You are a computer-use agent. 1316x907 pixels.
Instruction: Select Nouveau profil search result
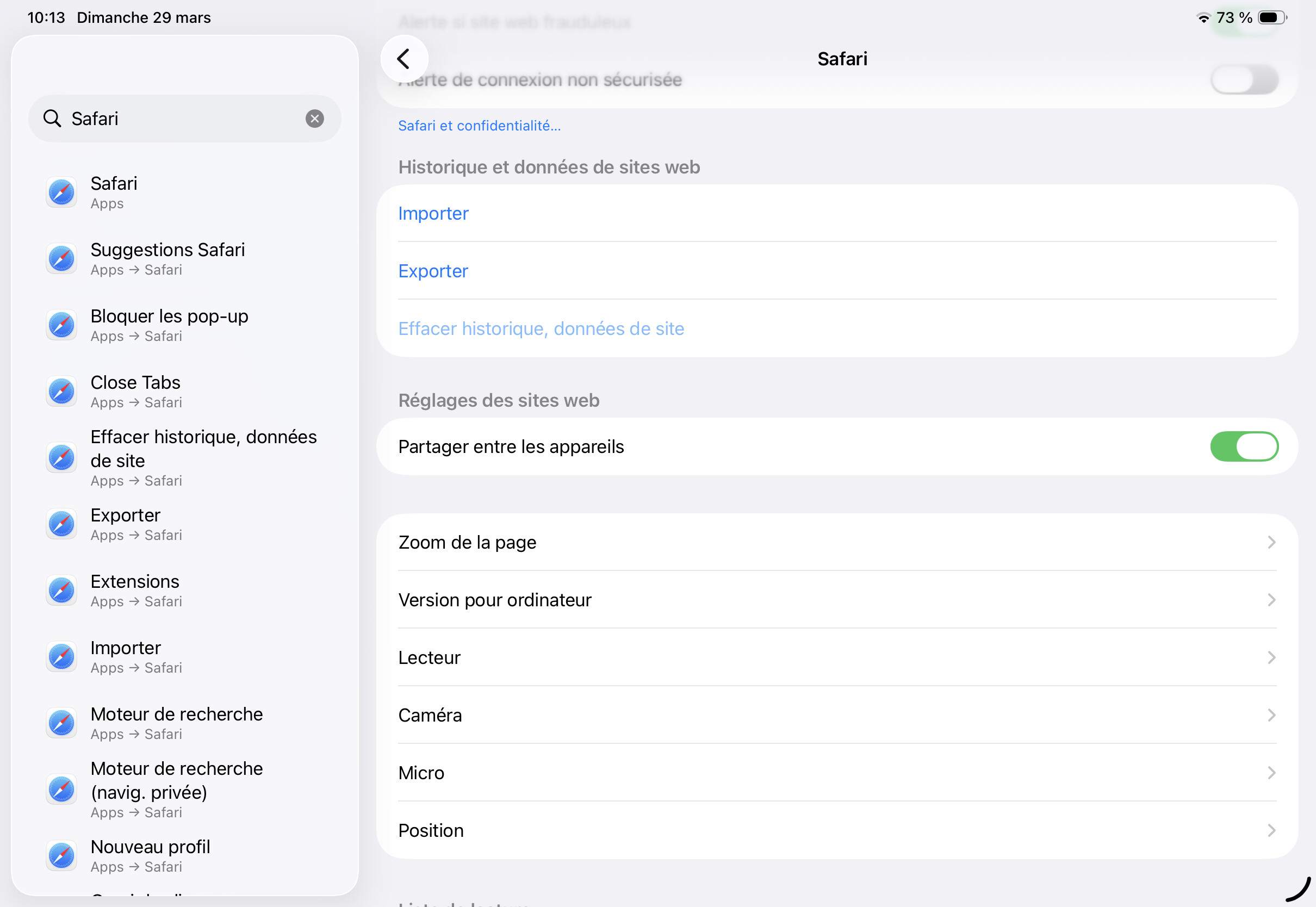150,855
